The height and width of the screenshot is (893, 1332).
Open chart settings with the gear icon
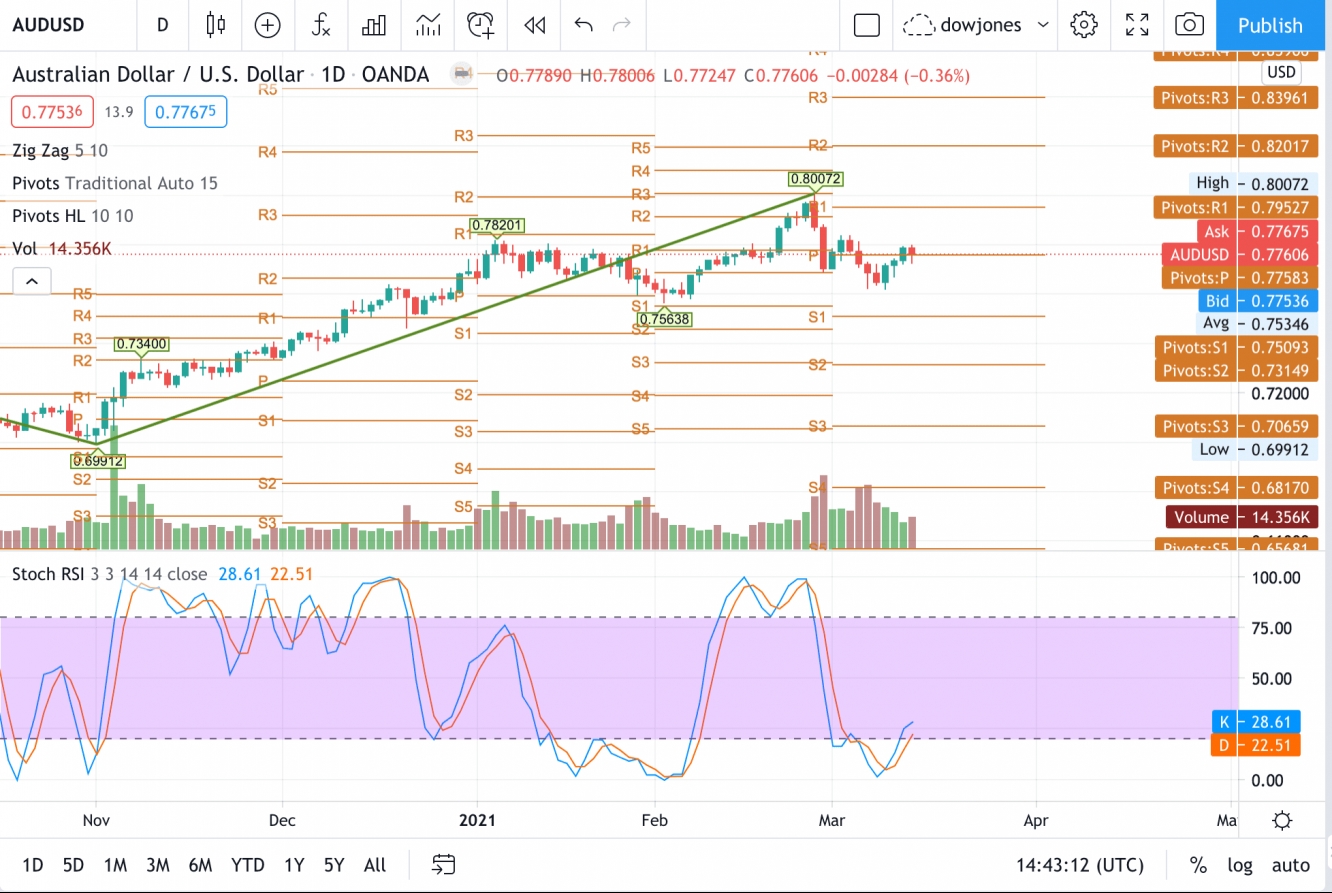coord(1084,25)
